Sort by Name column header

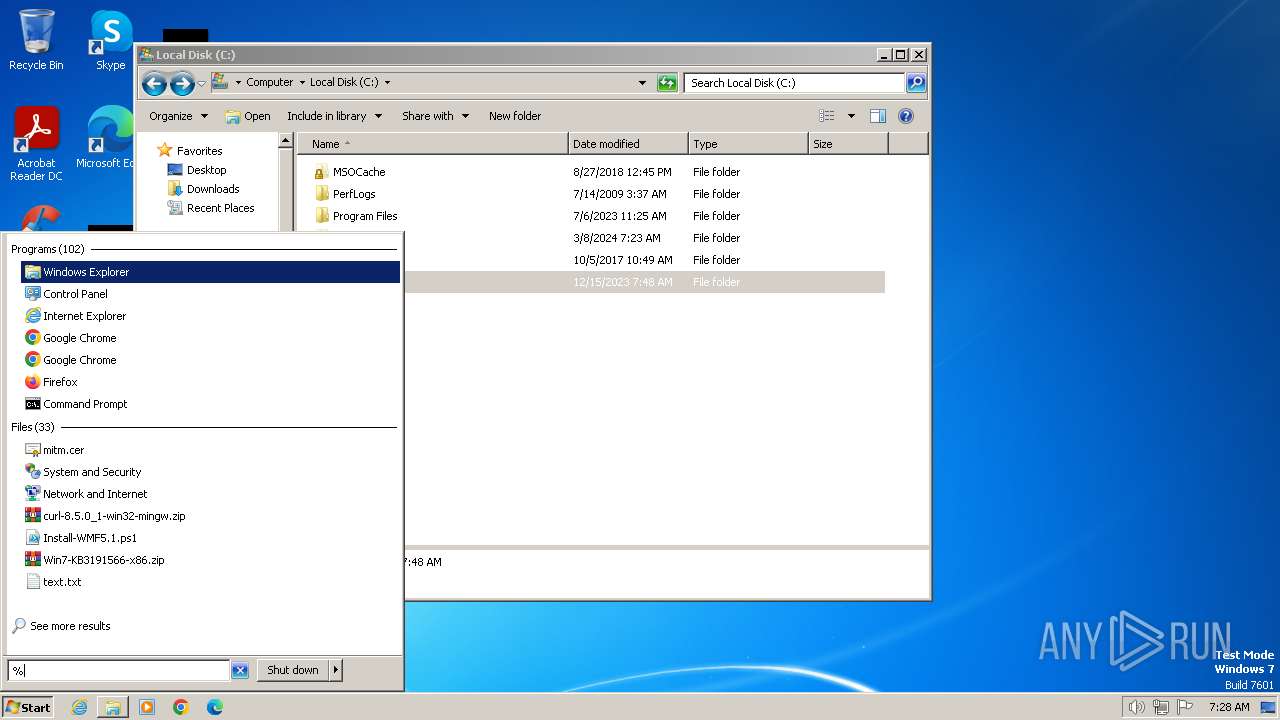point(432,144)
